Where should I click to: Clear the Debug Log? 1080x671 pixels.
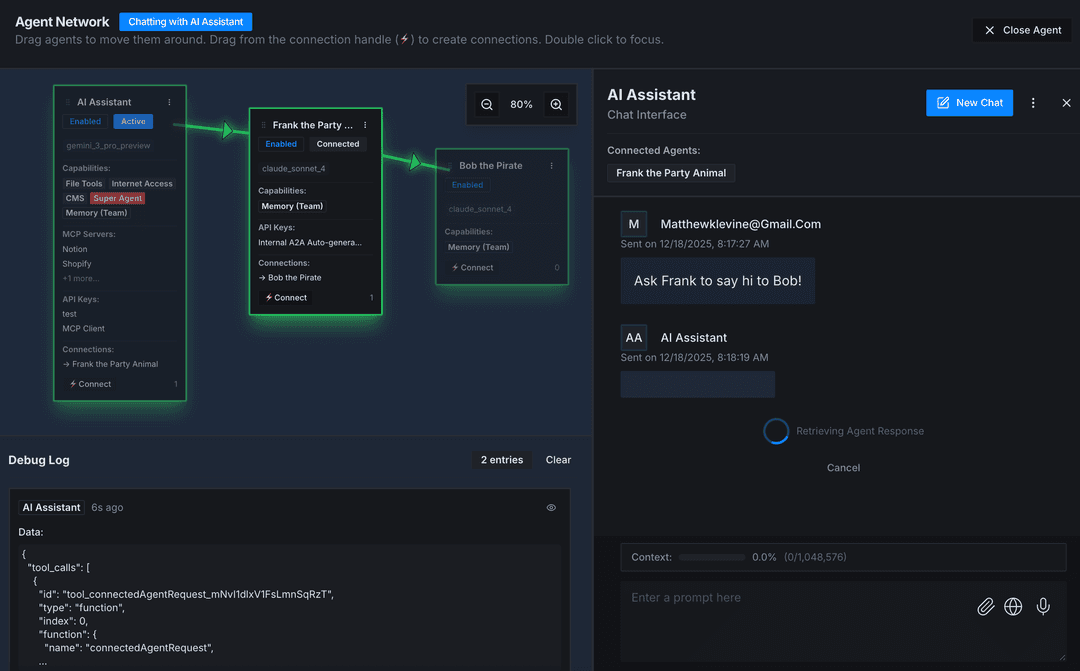pos(557,460)
